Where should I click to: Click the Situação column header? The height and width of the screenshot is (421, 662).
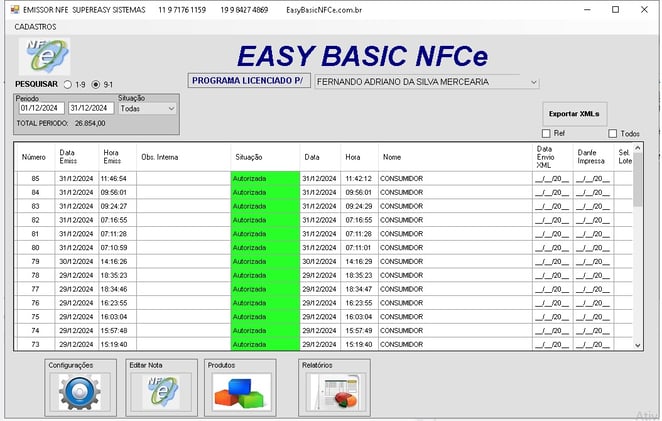pos(265,157)
